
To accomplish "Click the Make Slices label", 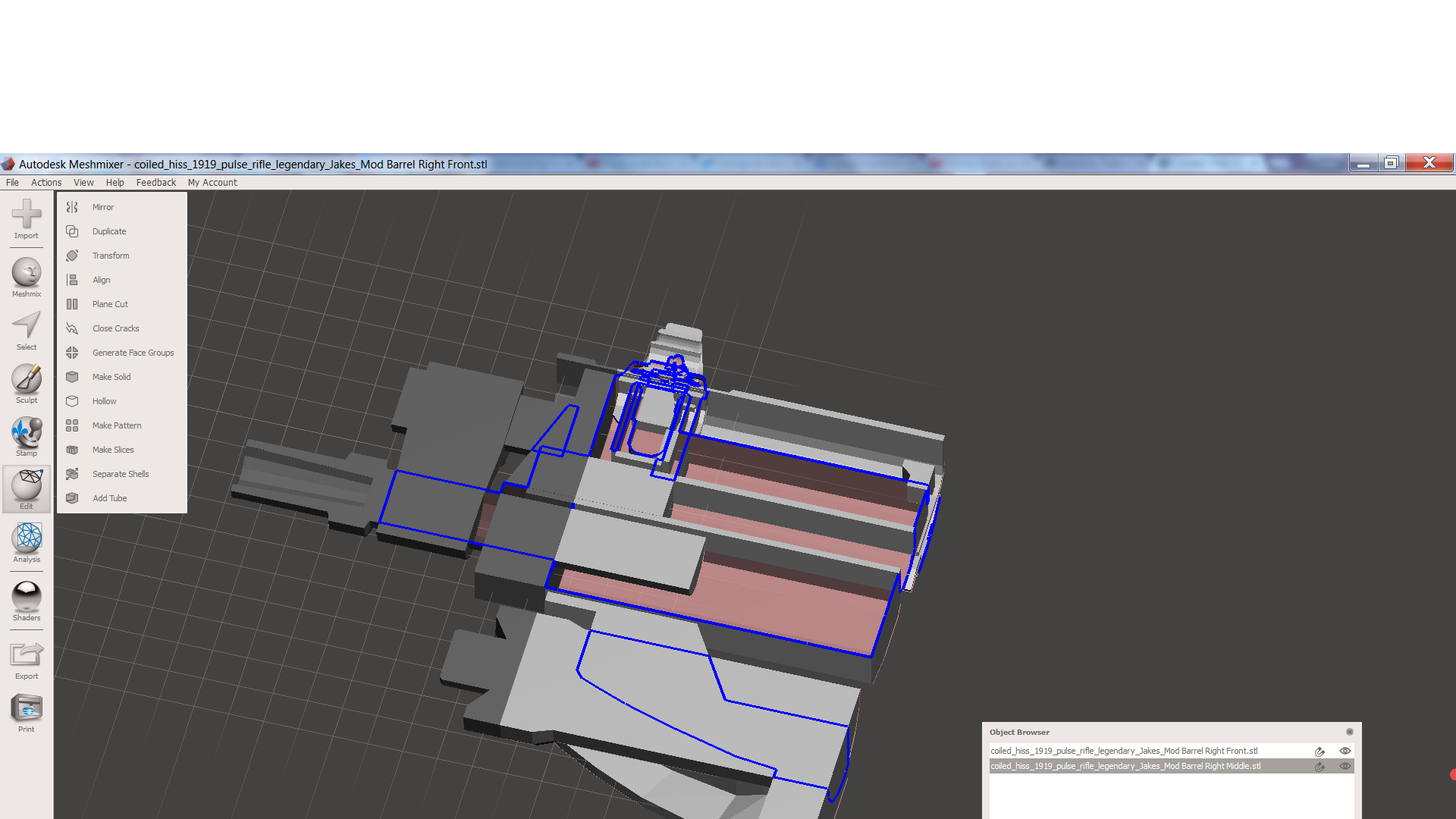I will point(113,450).
